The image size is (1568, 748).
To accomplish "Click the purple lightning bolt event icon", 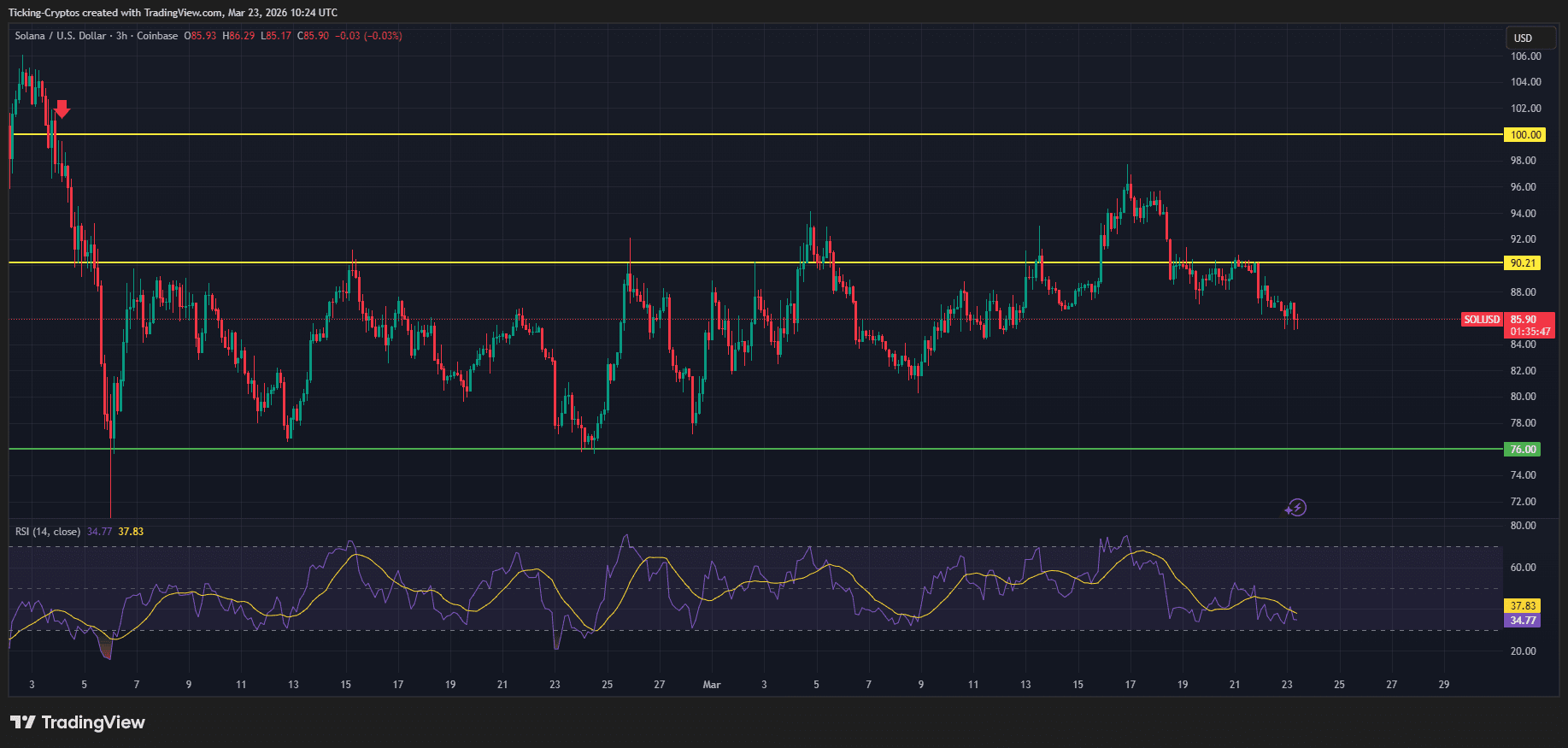I will pos(1295,508).
